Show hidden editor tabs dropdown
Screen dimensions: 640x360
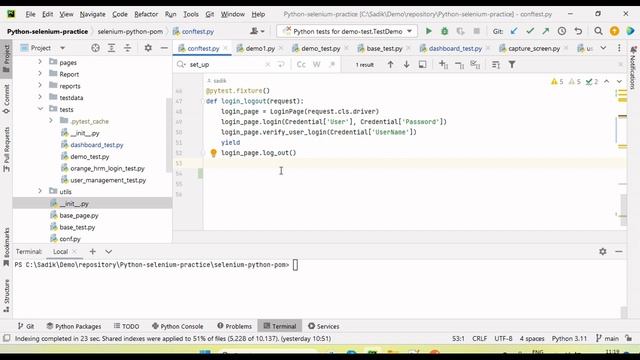[x=603, y=48]
